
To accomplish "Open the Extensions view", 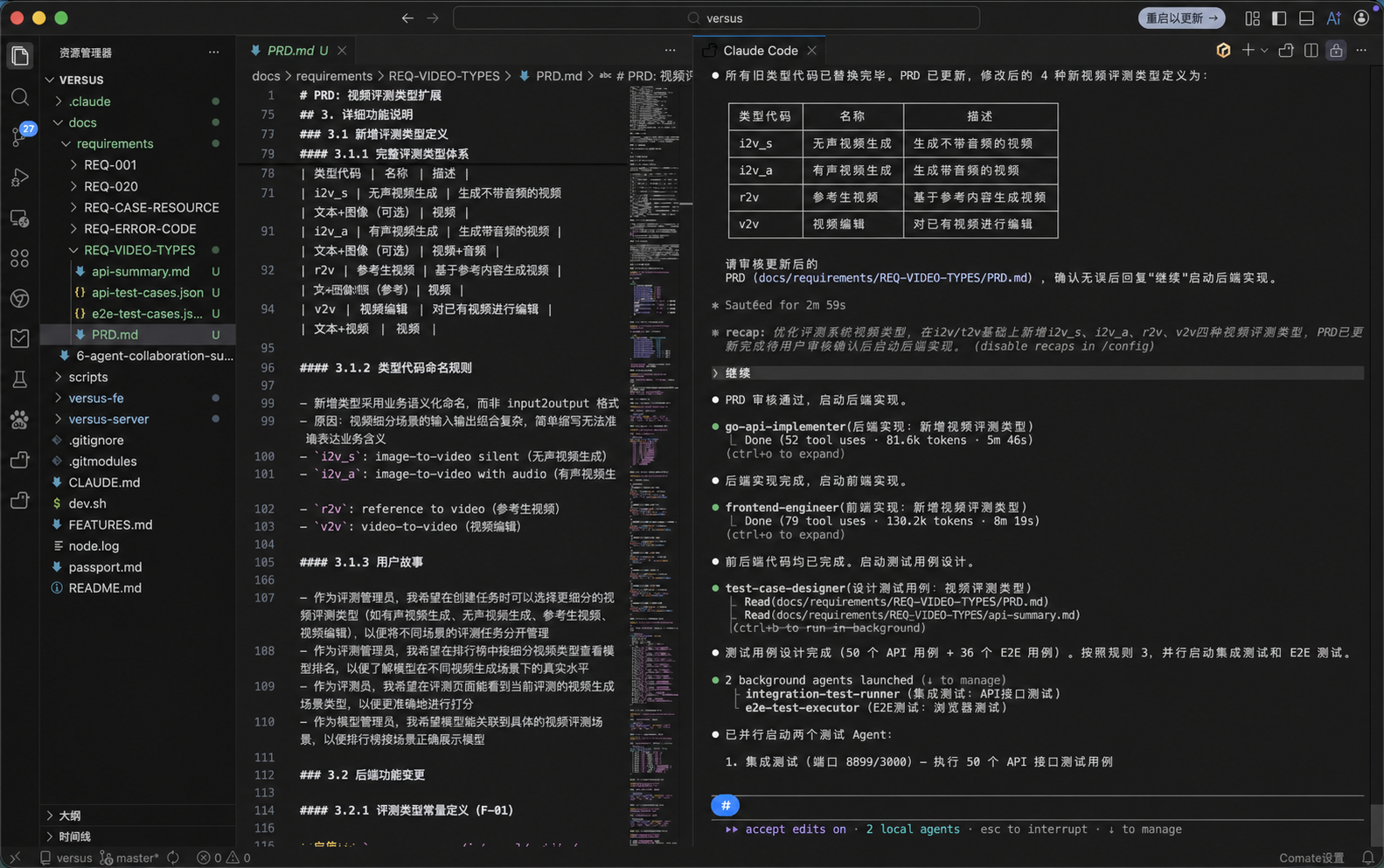I will click(20, 258).
